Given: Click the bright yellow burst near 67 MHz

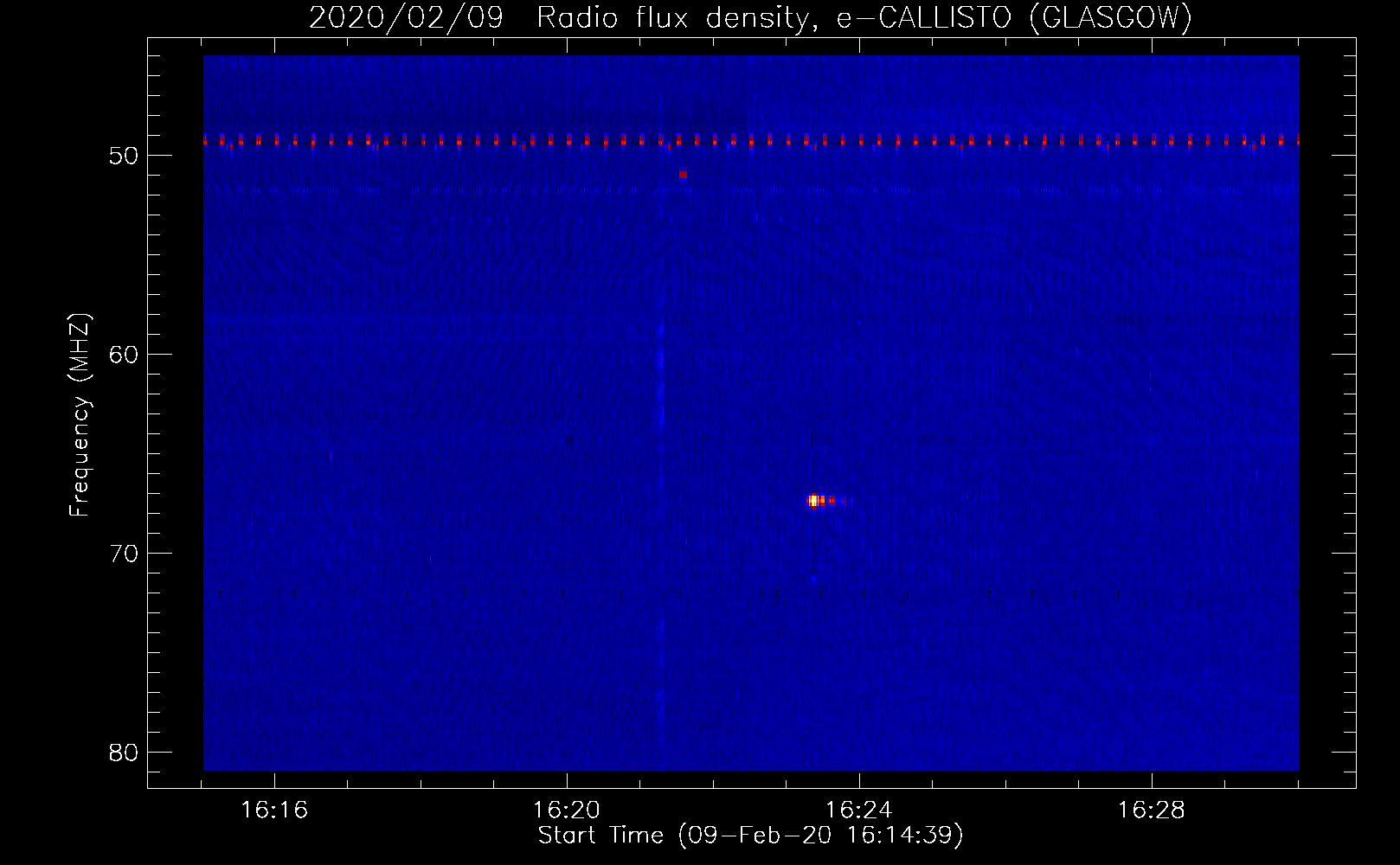Looking at the screenshot, I should tap(814, 500).
